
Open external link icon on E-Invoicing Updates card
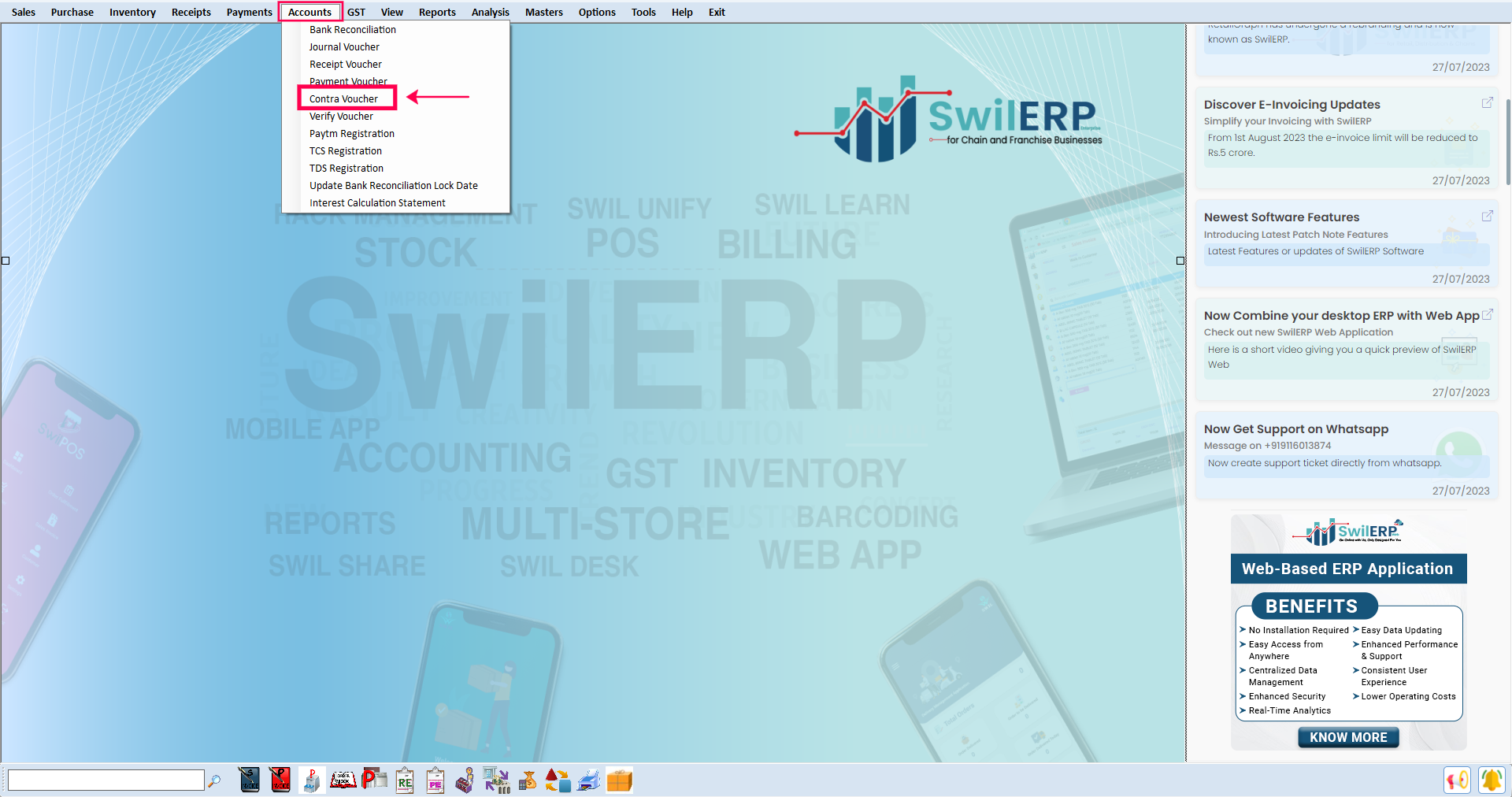tap(1487, 103)
